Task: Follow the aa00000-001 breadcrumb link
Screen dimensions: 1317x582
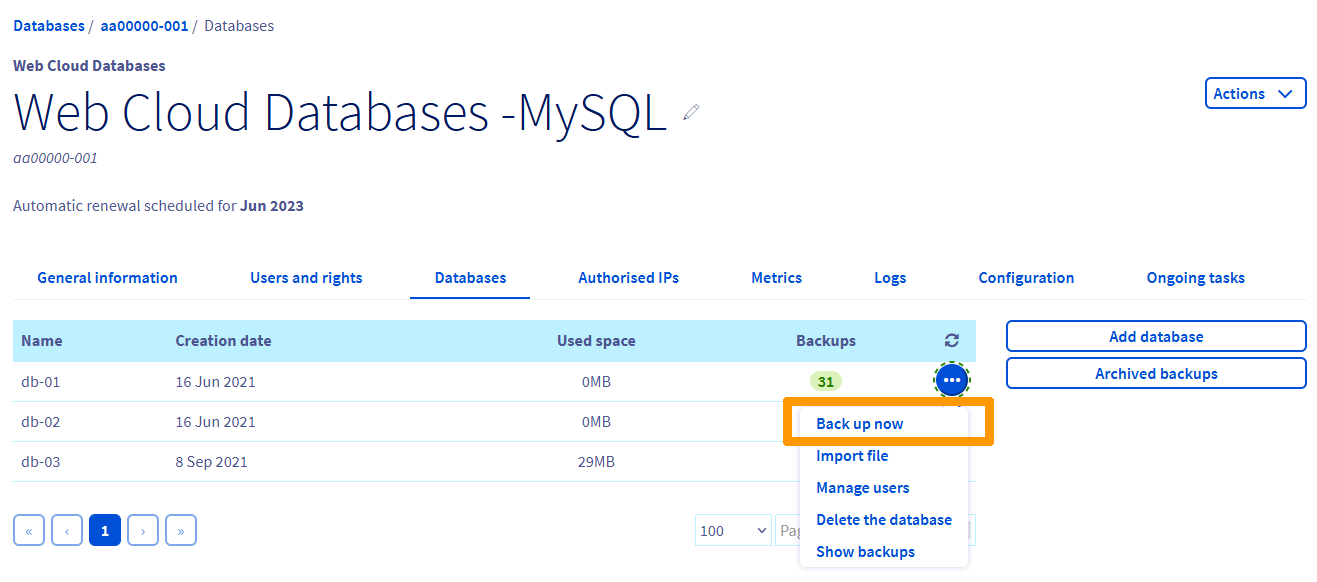Action: pyautogui.click(x=144, y=25)
